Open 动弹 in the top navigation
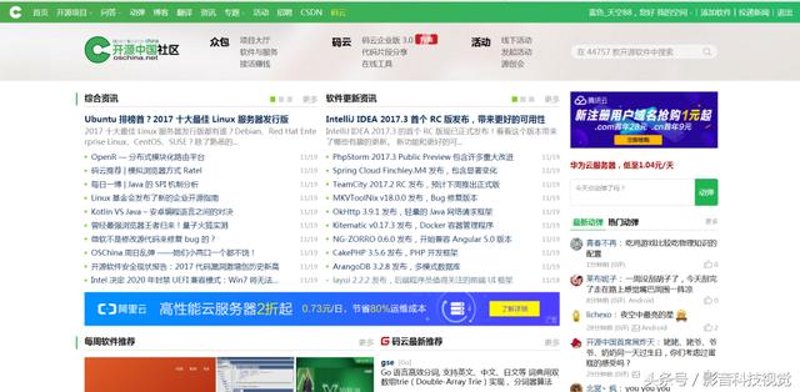Screen dimensions: 800x392 (137, 12)
